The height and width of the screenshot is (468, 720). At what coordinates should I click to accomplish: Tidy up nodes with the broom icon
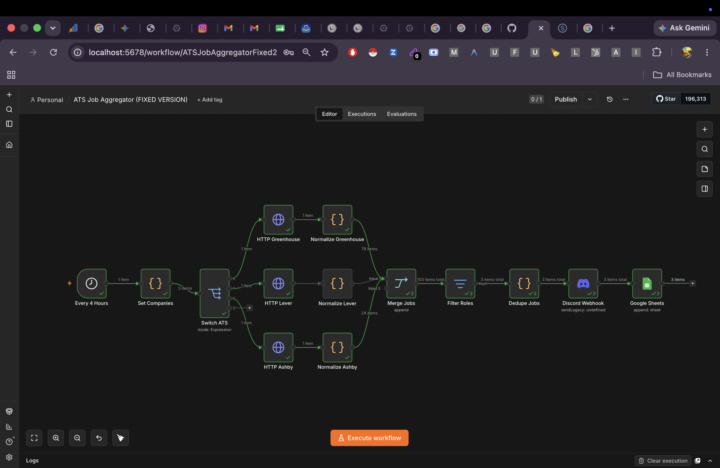pos(120,438)
